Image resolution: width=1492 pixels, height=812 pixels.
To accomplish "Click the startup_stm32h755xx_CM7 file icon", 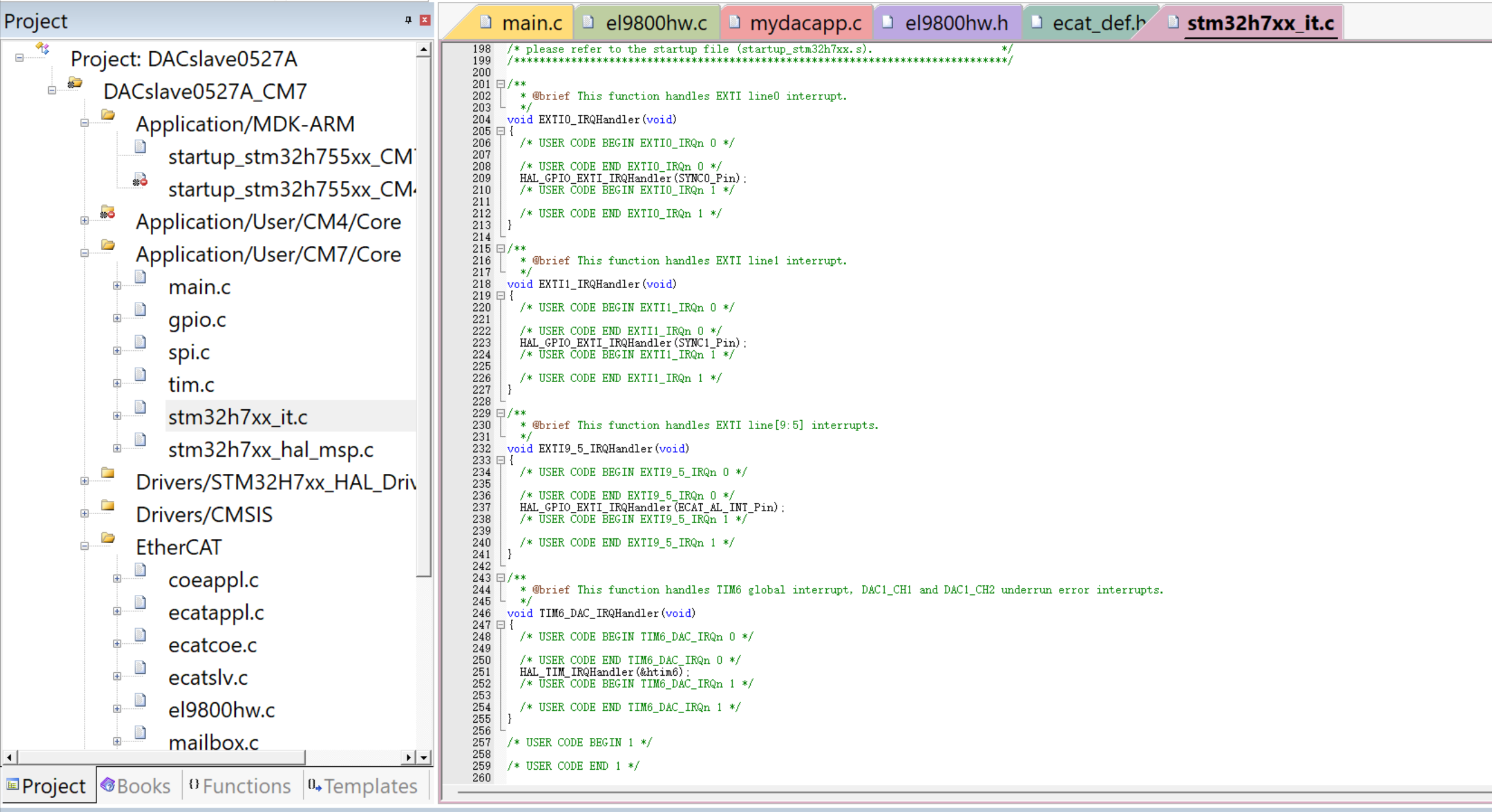I will point(141,146).
